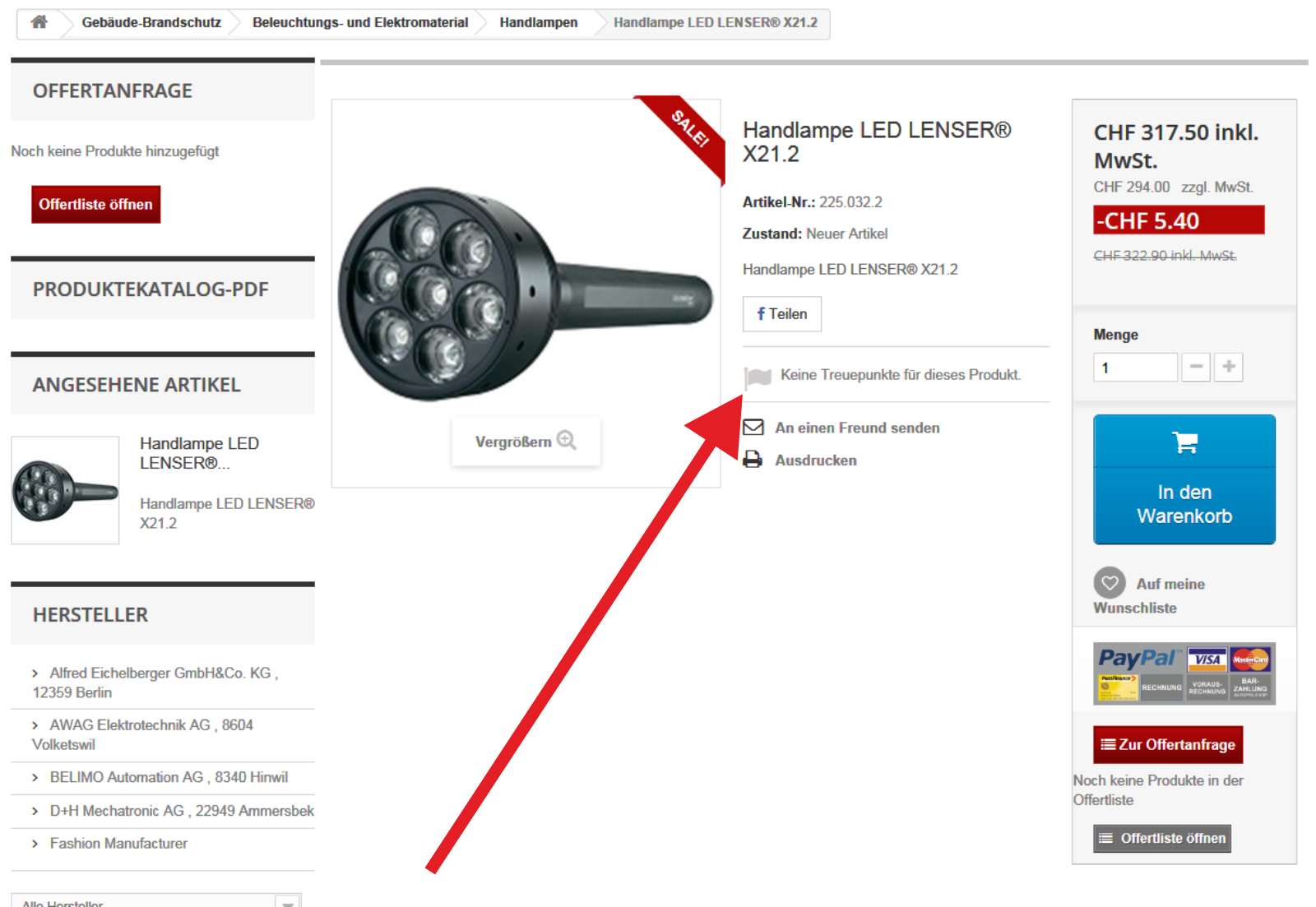Click the Zur Offertanfrage button

pos(1168,745)
